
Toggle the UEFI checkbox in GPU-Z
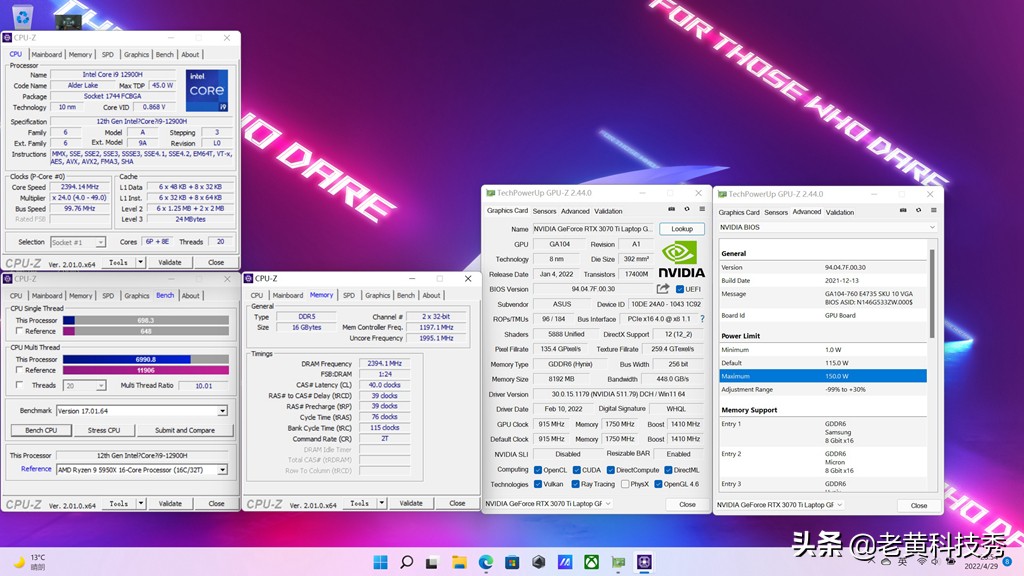(680, 289)
